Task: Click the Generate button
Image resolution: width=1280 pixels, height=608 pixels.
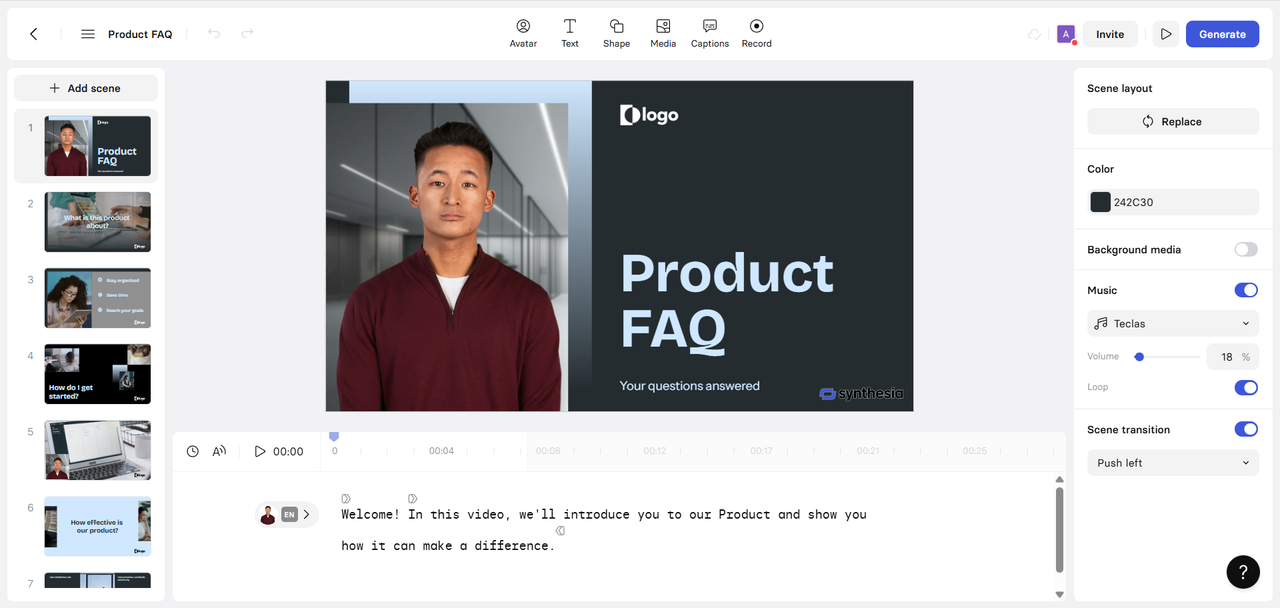Action: coord(1222,34)
